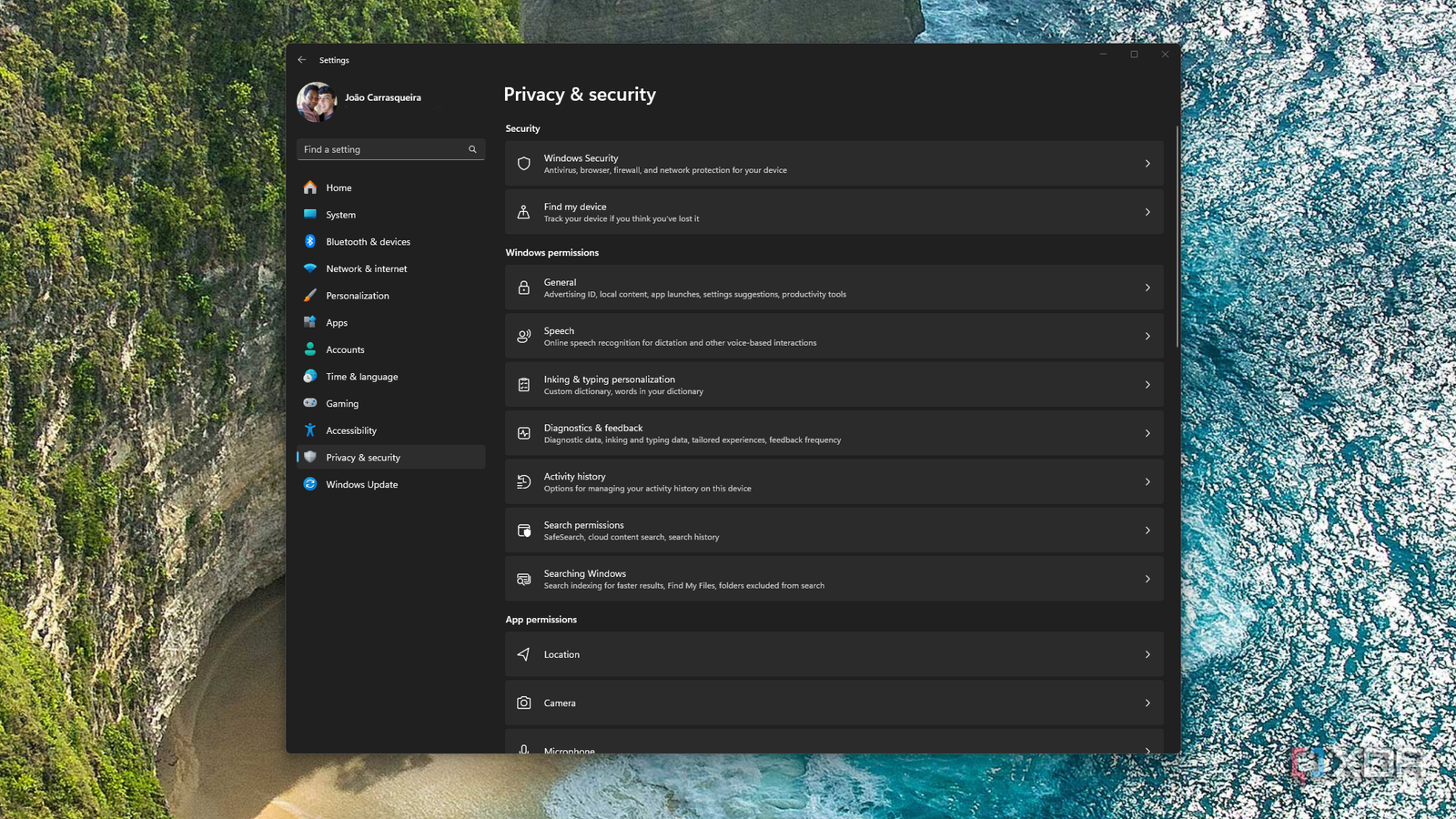This screenshot has height=819, width=1456.
Task: Expand Inking & typing personalization chevron
Action: coord(1147,385)
